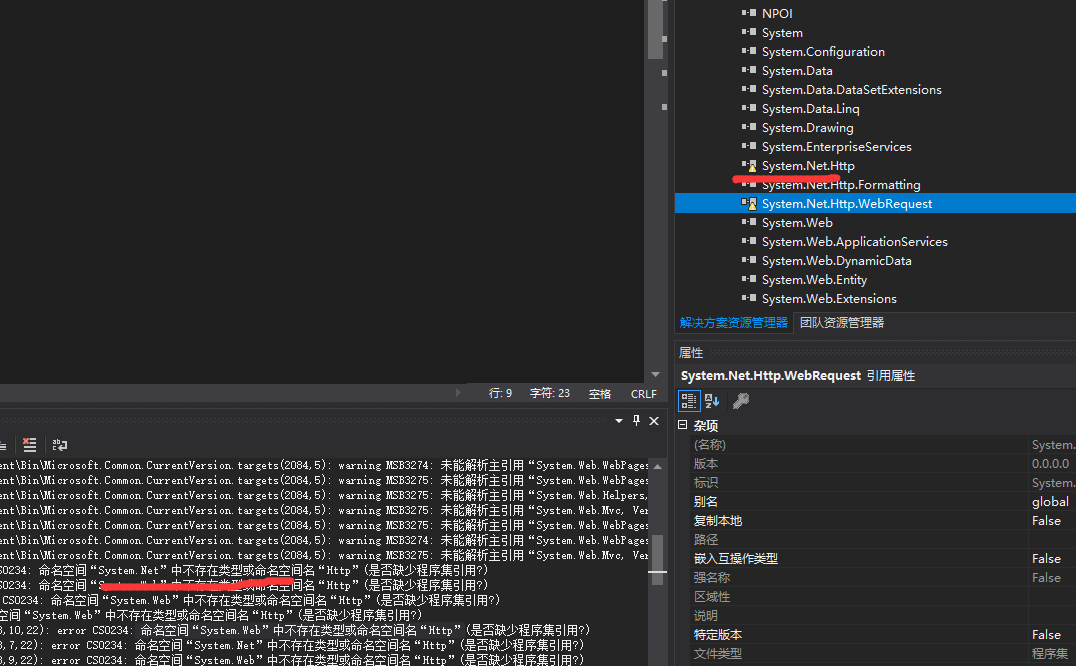Click the 别名 global value field

pyautogui.click(x=1050, y=502)
